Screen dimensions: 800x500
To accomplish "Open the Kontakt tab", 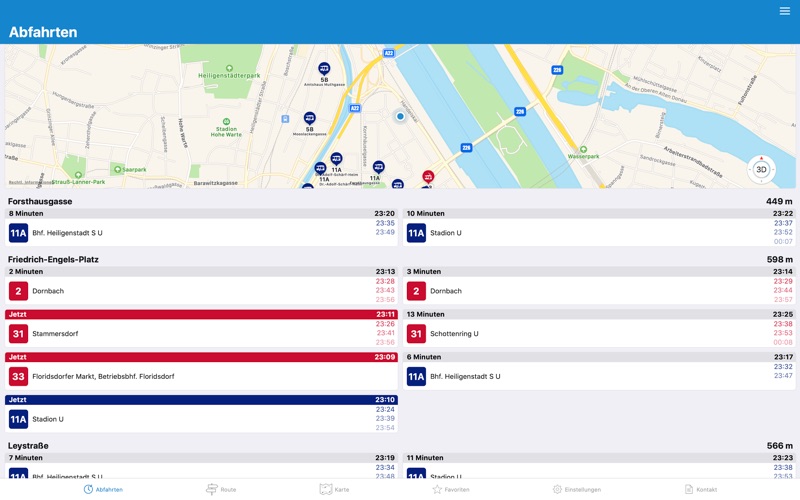I will (x=701, y=489).
